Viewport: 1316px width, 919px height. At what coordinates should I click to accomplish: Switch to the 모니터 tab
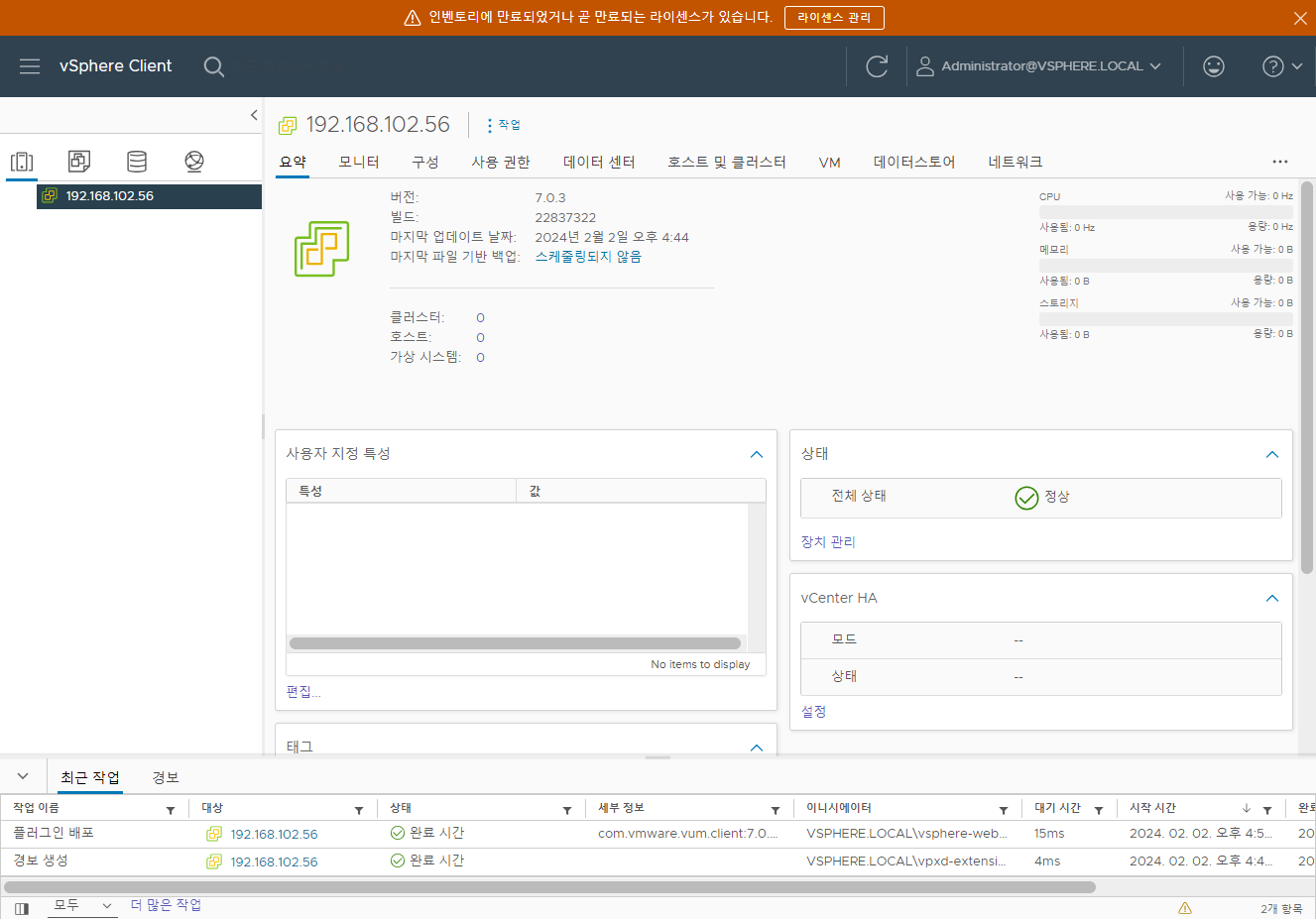(x=359, y=162)
